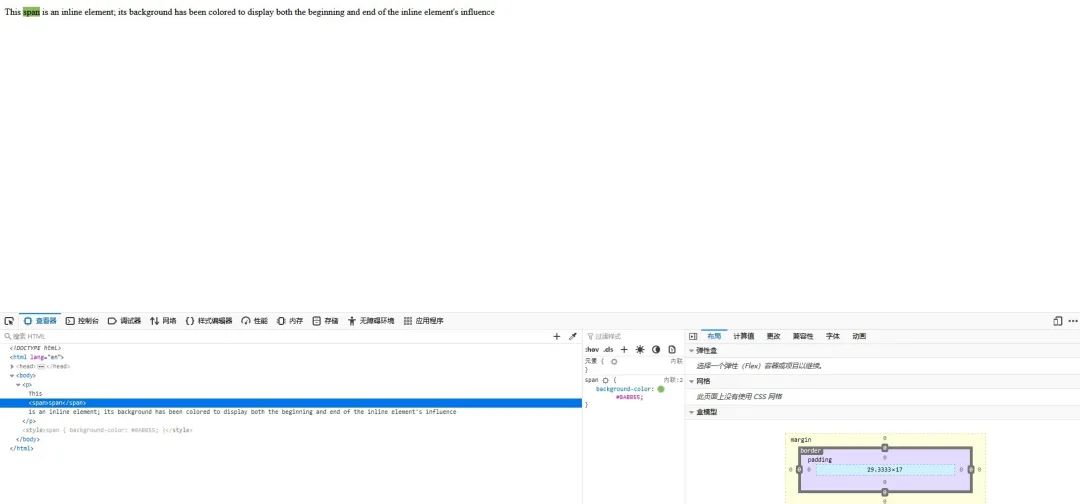Viewport: 1080px width, 504px height.
Task: Select the style element node row
Action: [107, 430]
